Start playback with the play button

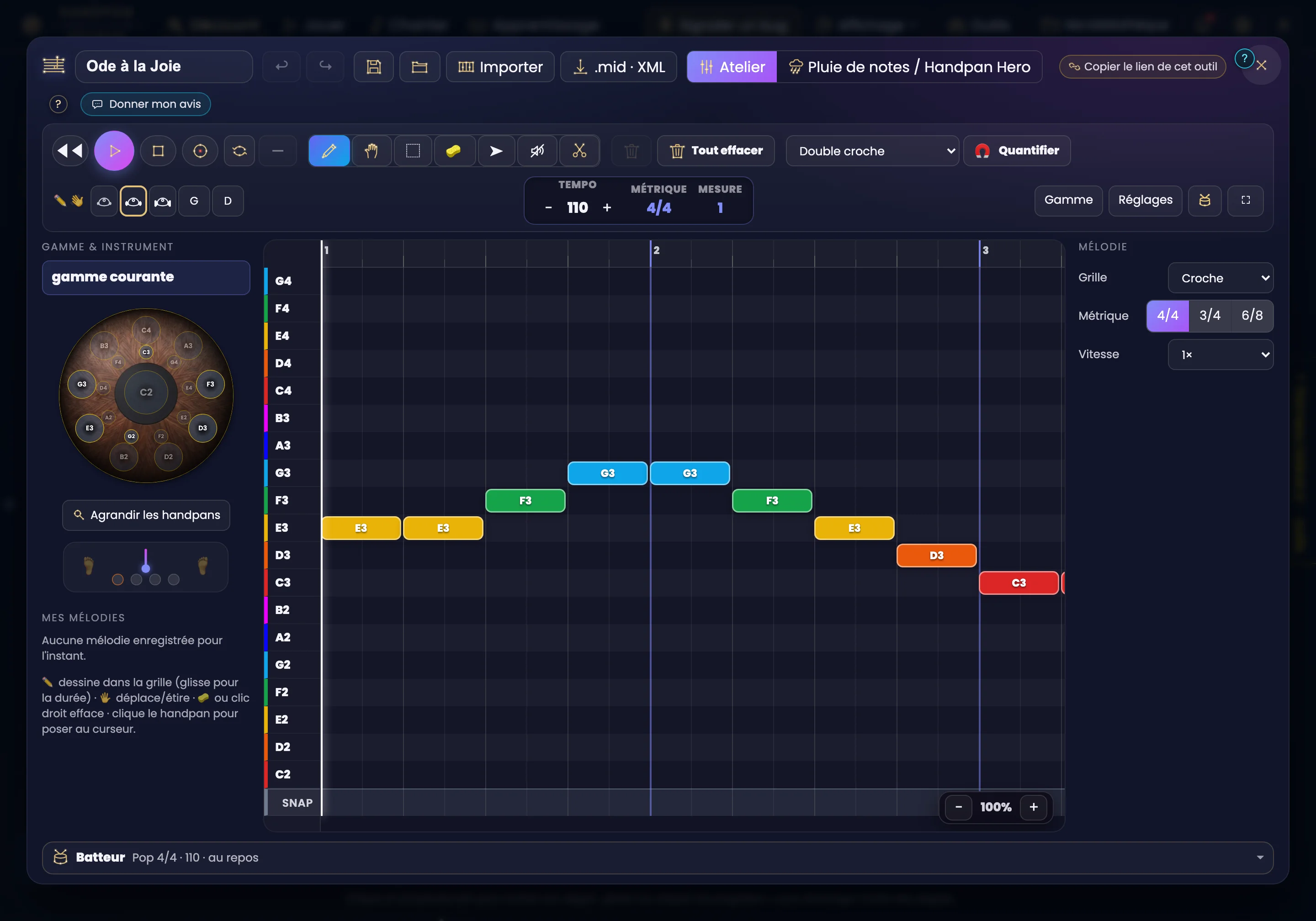pyautogui.click(x=114, y=151)
